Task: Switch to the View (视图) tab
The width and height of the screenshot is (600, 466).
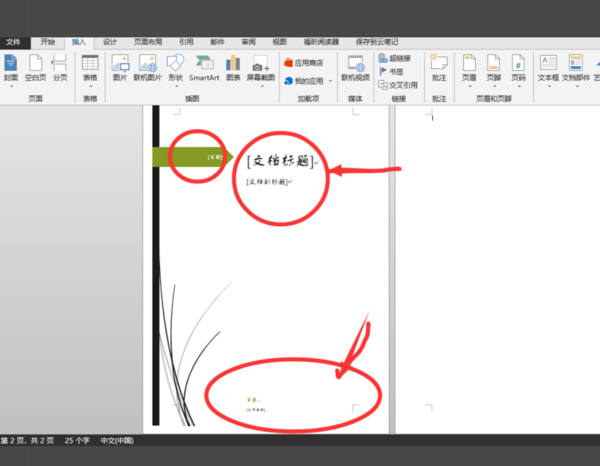Action: coord(279,42)
